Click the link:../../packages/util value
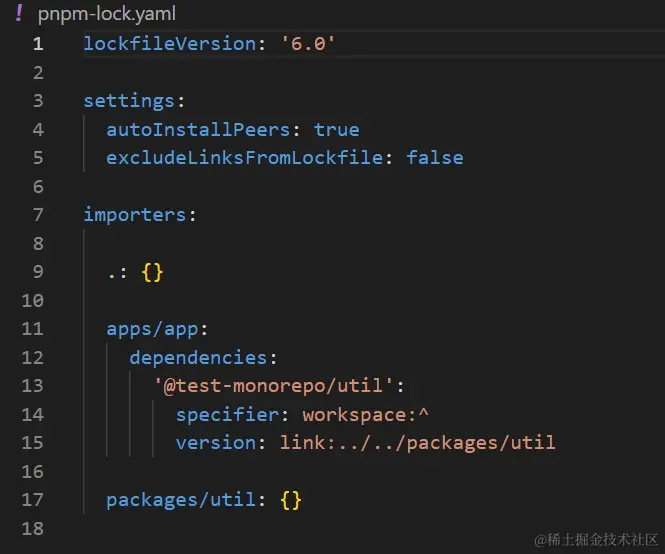This screenshot has height=554, width=665. coord(417,443)
